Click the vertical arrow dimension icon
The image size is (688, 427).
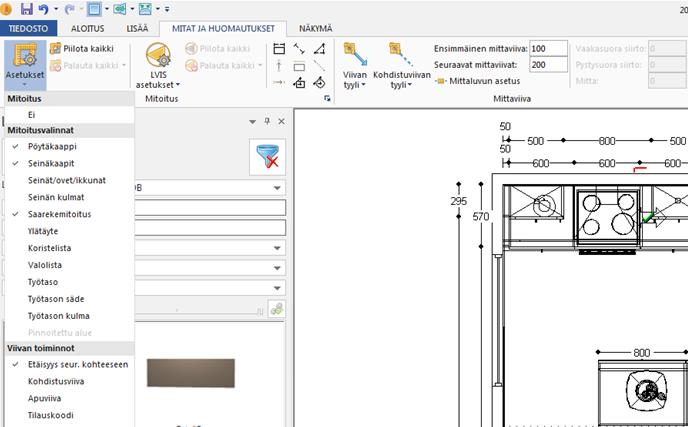(279, 66)
